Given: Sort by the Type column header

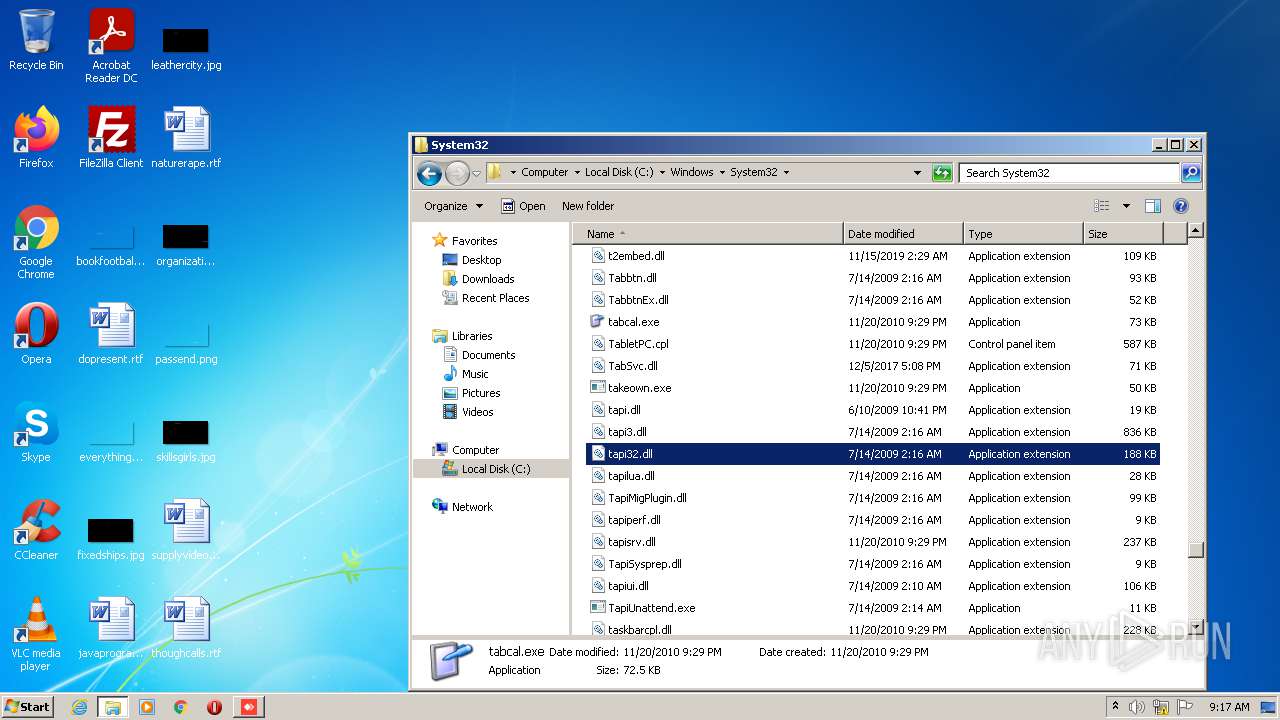Looking at the screenshot, I should click(1023, 234).
